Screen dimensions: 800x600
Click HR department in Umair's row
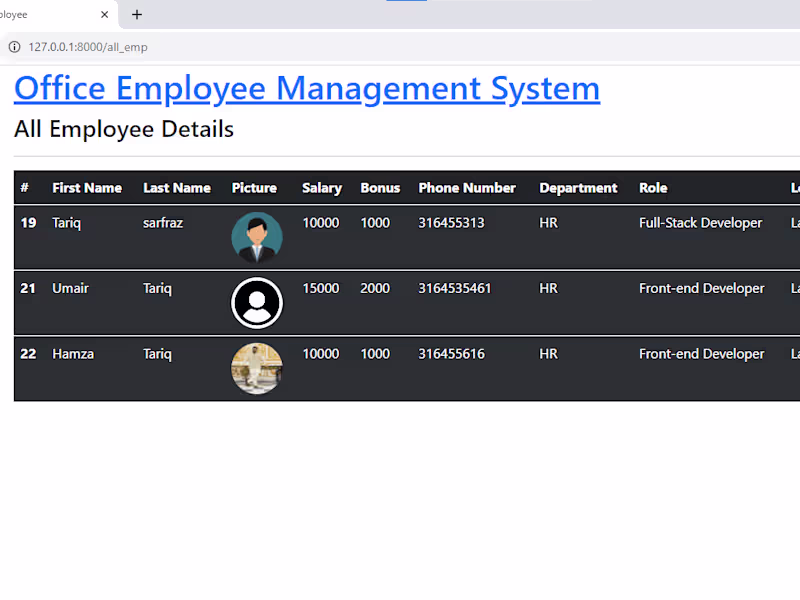click(548, 288)
